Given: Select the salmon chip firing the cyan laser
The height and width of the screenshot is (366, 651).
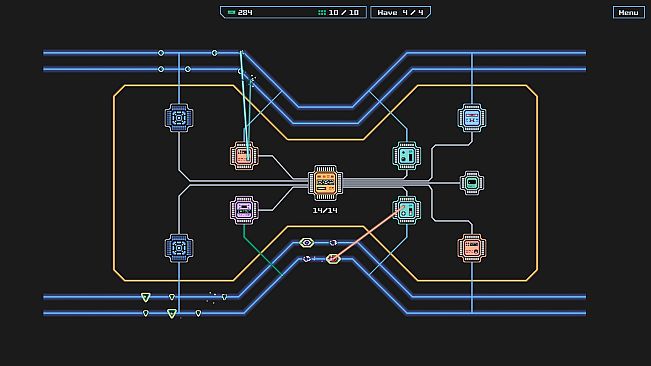Looking at the screenshot, I should click(x=244, y=156).
